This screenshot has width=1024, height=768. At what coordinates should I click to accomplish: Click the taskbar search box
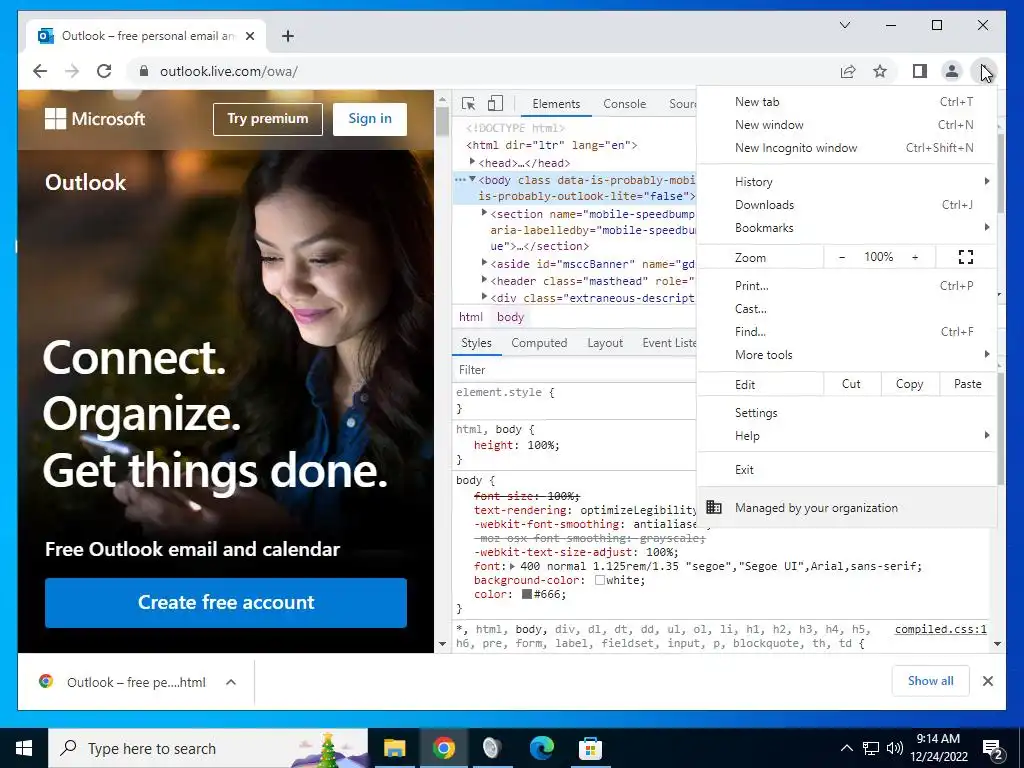point(208,748)
